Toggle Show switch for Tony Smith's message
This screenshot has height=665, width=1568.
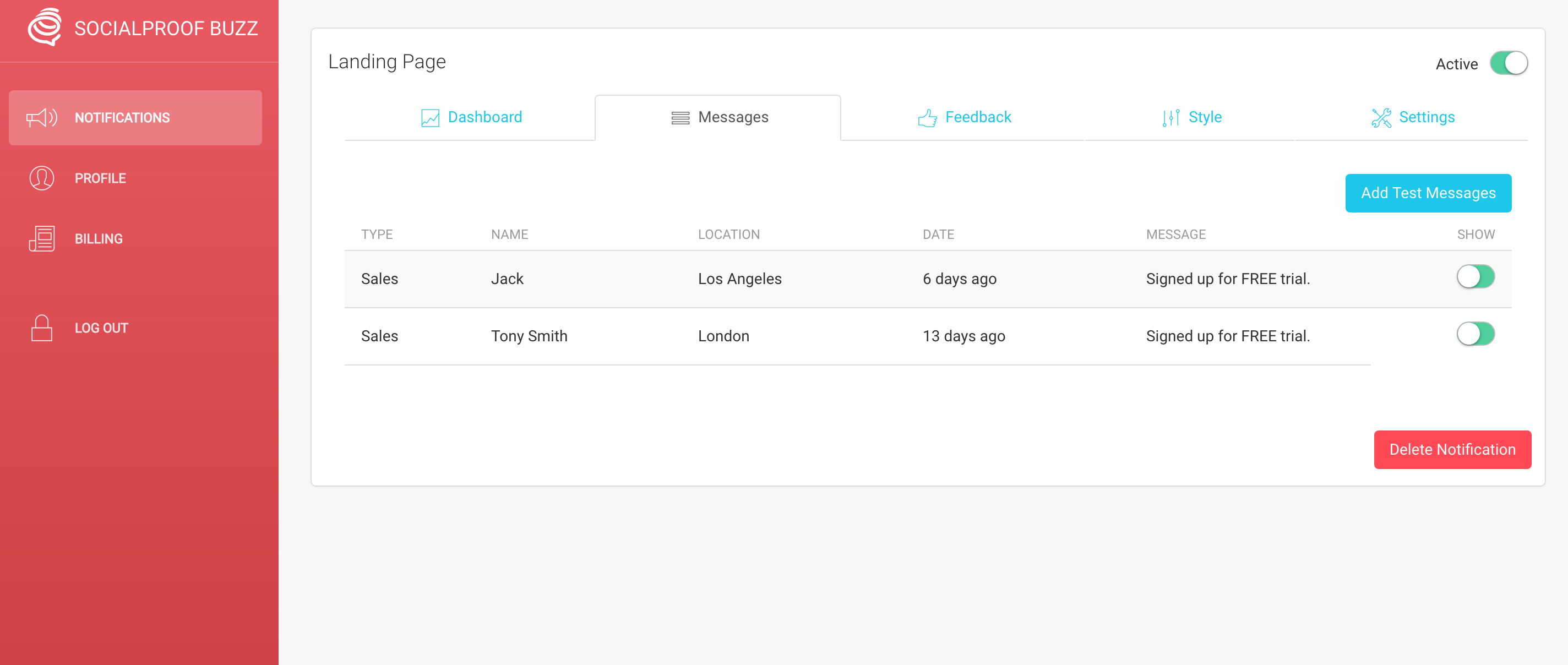[1475, 334]
